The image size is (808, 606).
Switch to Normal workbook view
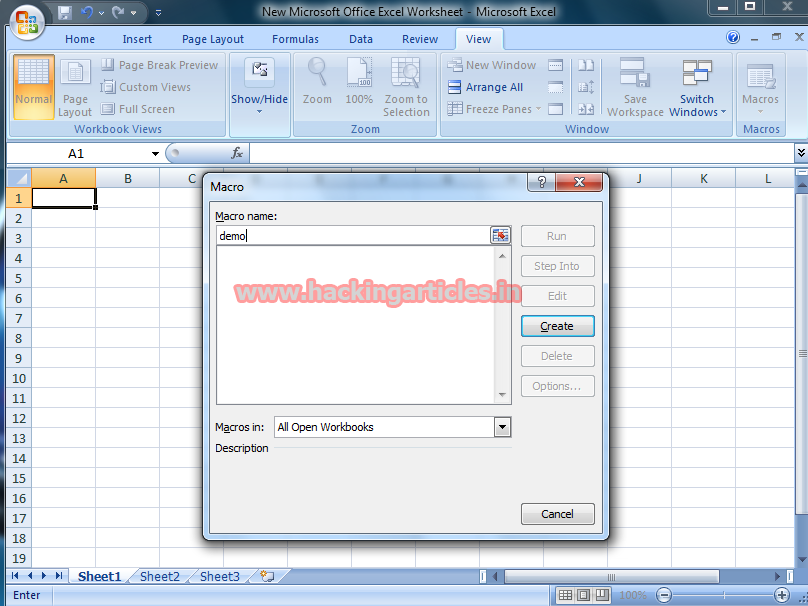coord(33,87)
